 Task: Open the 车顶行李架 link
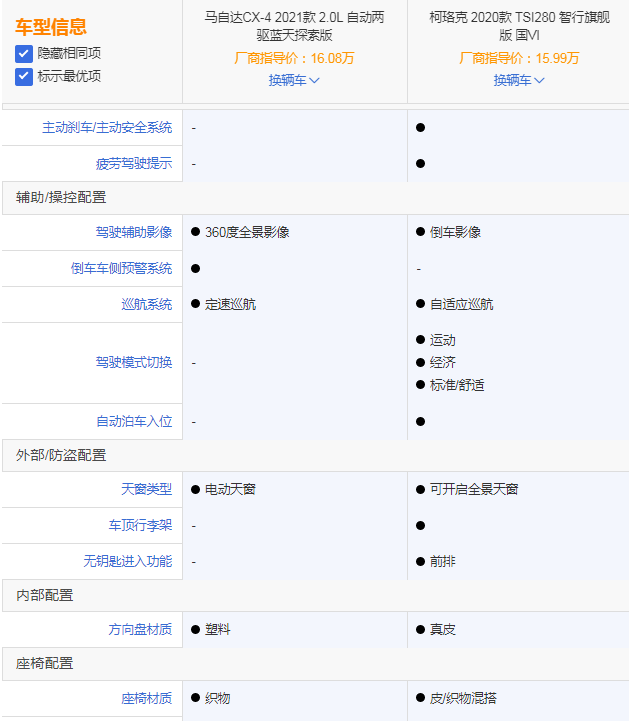pyautogui.click(x=140, y=526)
